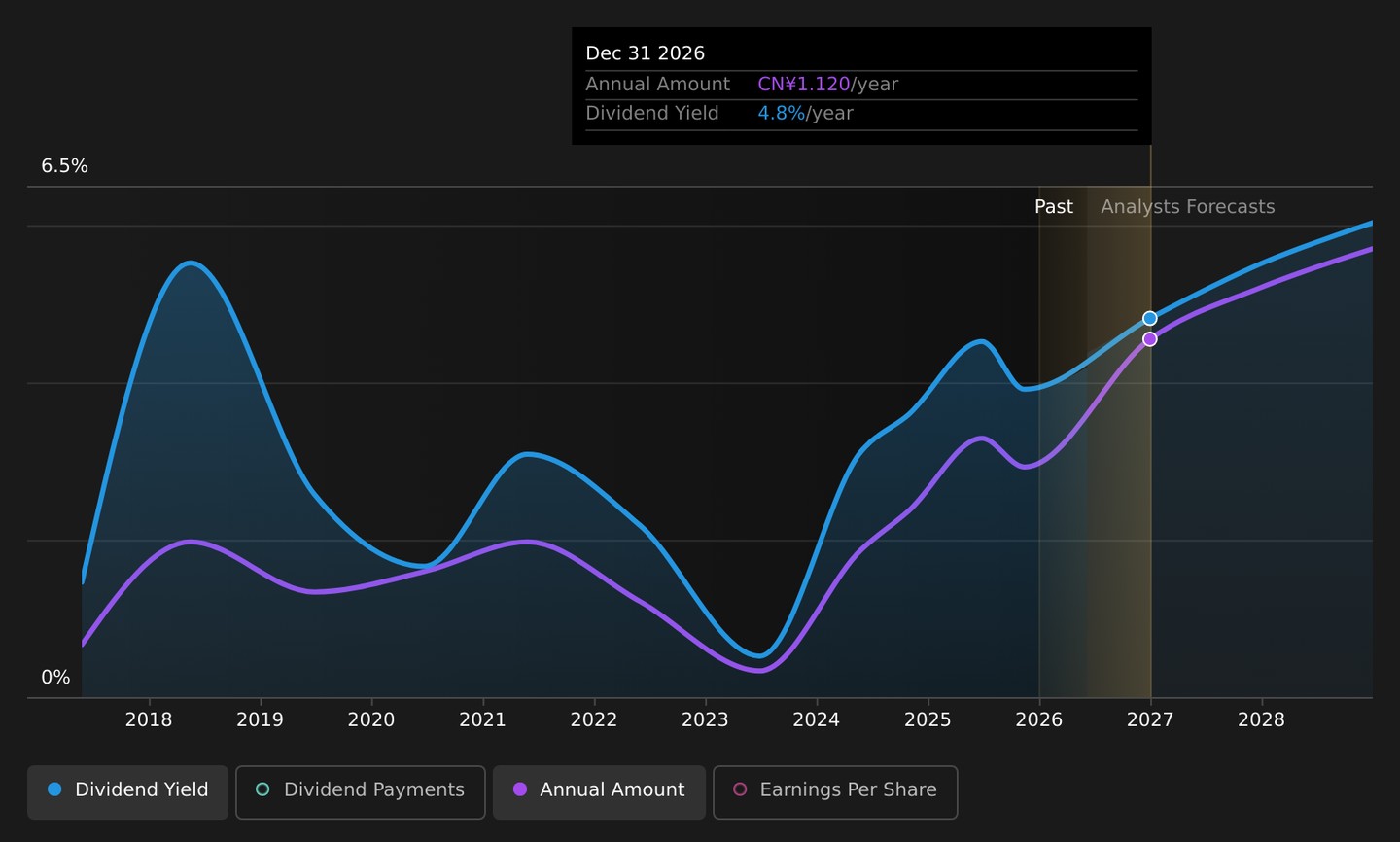The image size is (1400, 842).
Task: Click the 2026 x-axis label
Action: [x=1039, y=719]
